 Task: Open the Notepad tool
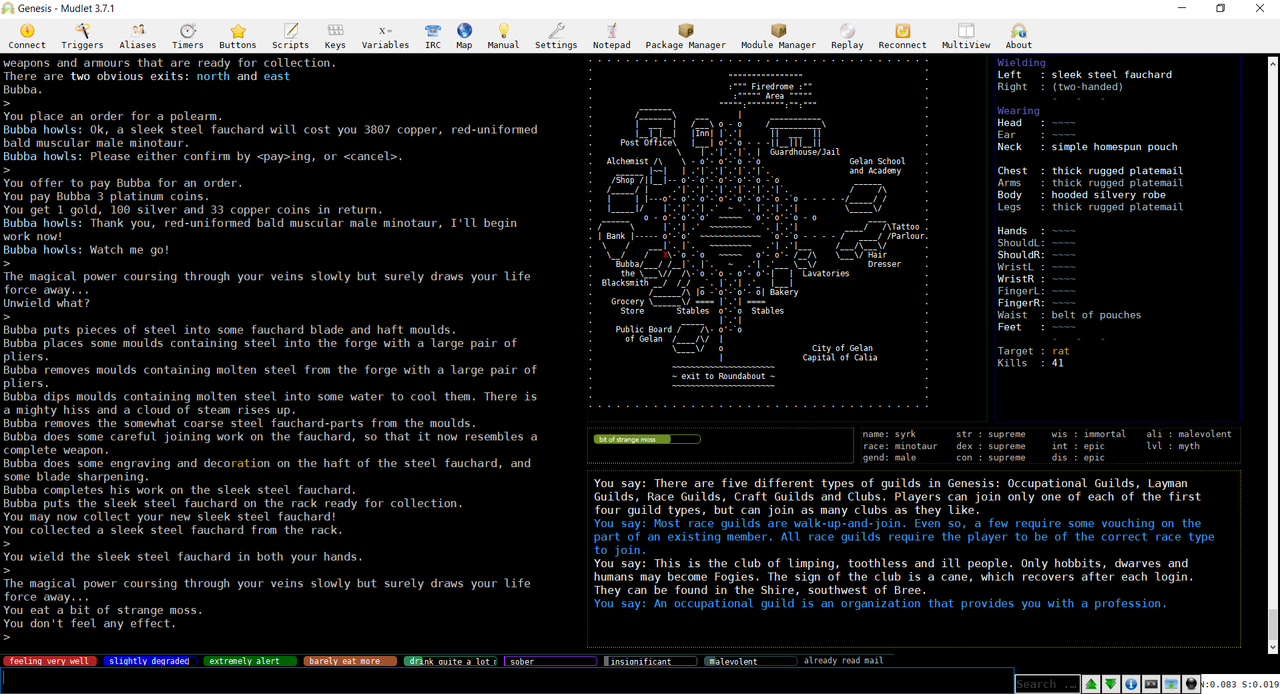(611, 36)
